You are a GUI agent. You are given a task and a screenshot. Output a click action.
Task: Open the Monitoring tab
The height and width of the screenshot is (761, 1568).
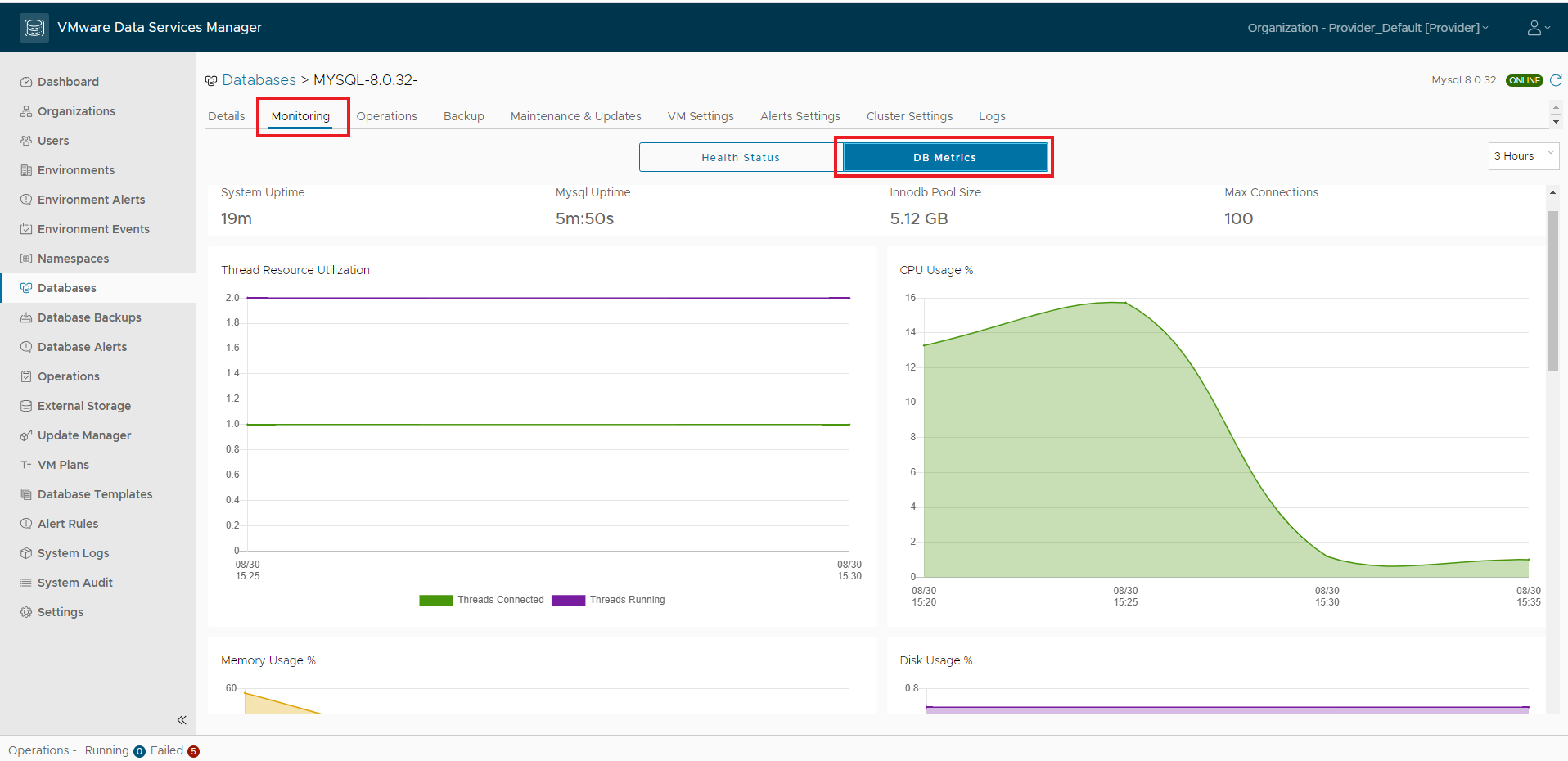(x=301, y=116)
